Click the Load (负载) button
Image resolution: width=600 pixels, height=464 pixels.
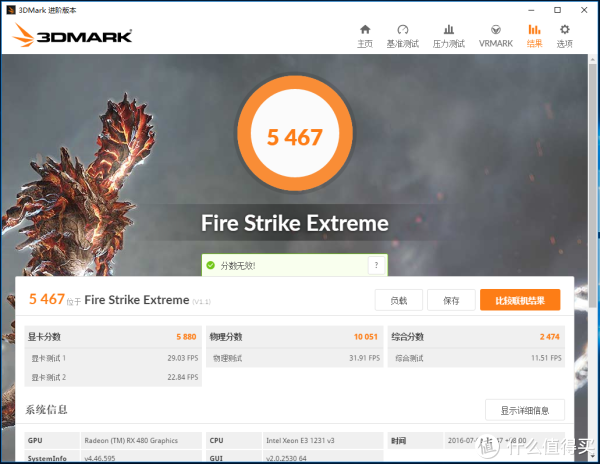coord(399,300)
